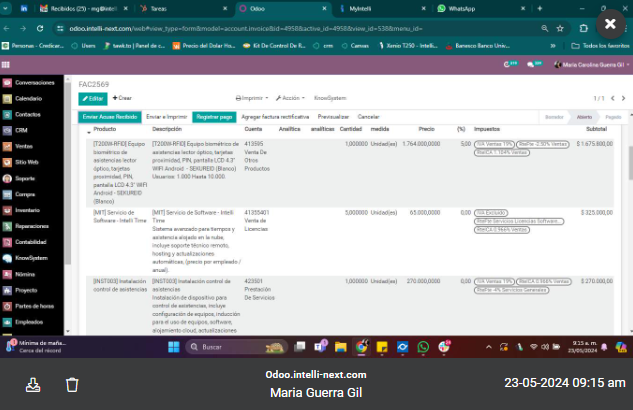
Task: Open Banesco Banco bookmark
Action: pyautogui.click(x=478, y=46)
